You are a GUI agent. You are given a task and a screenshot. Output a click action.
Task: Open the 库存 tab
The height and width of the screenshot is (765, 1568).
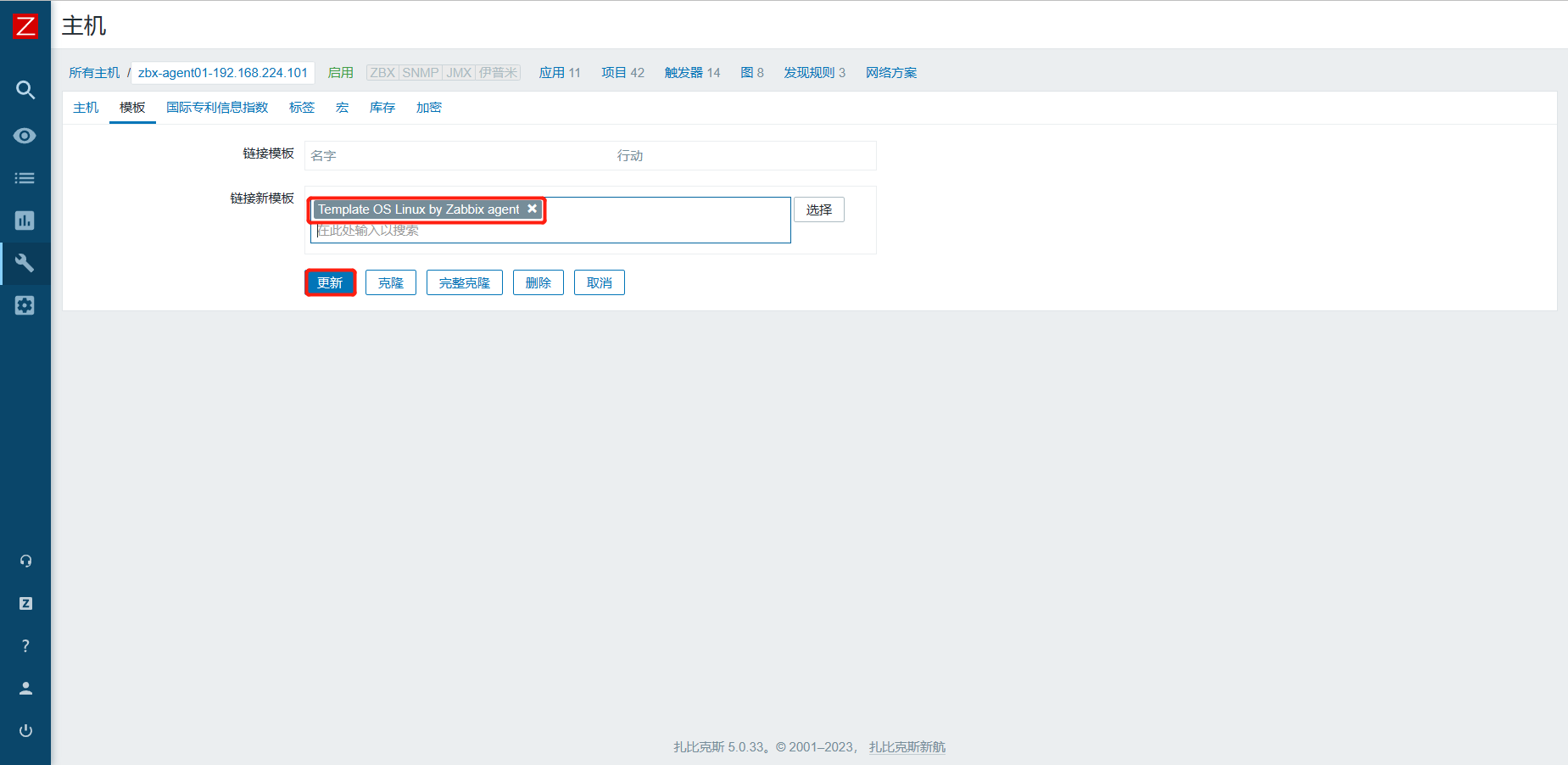[382, 108]
